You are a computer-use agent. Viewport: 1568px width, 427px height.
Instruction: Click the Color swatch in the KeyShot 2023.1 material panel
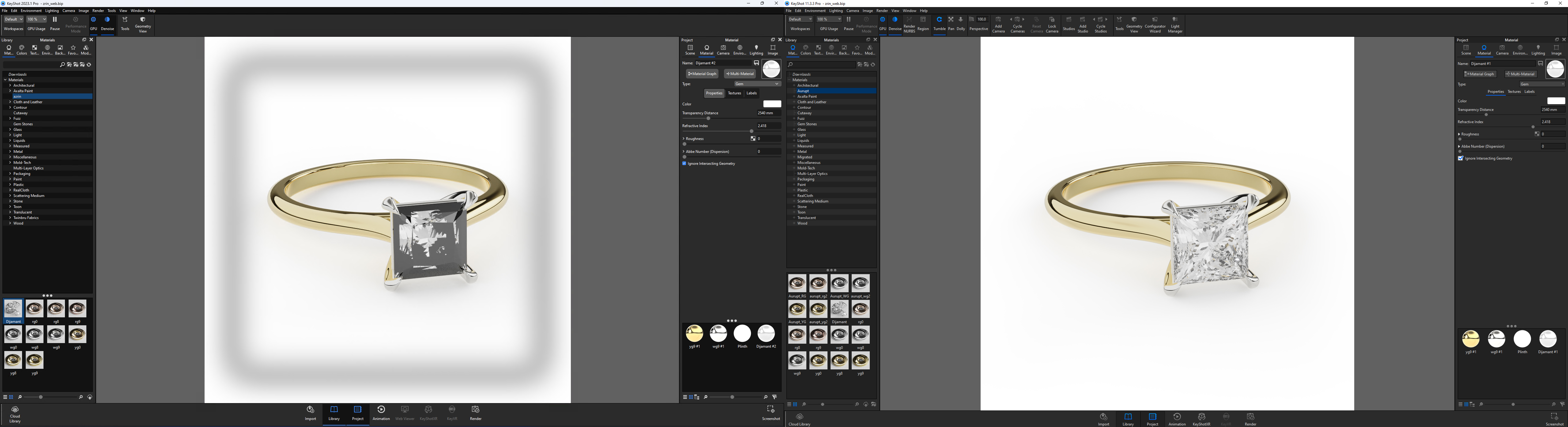point(772,104)
